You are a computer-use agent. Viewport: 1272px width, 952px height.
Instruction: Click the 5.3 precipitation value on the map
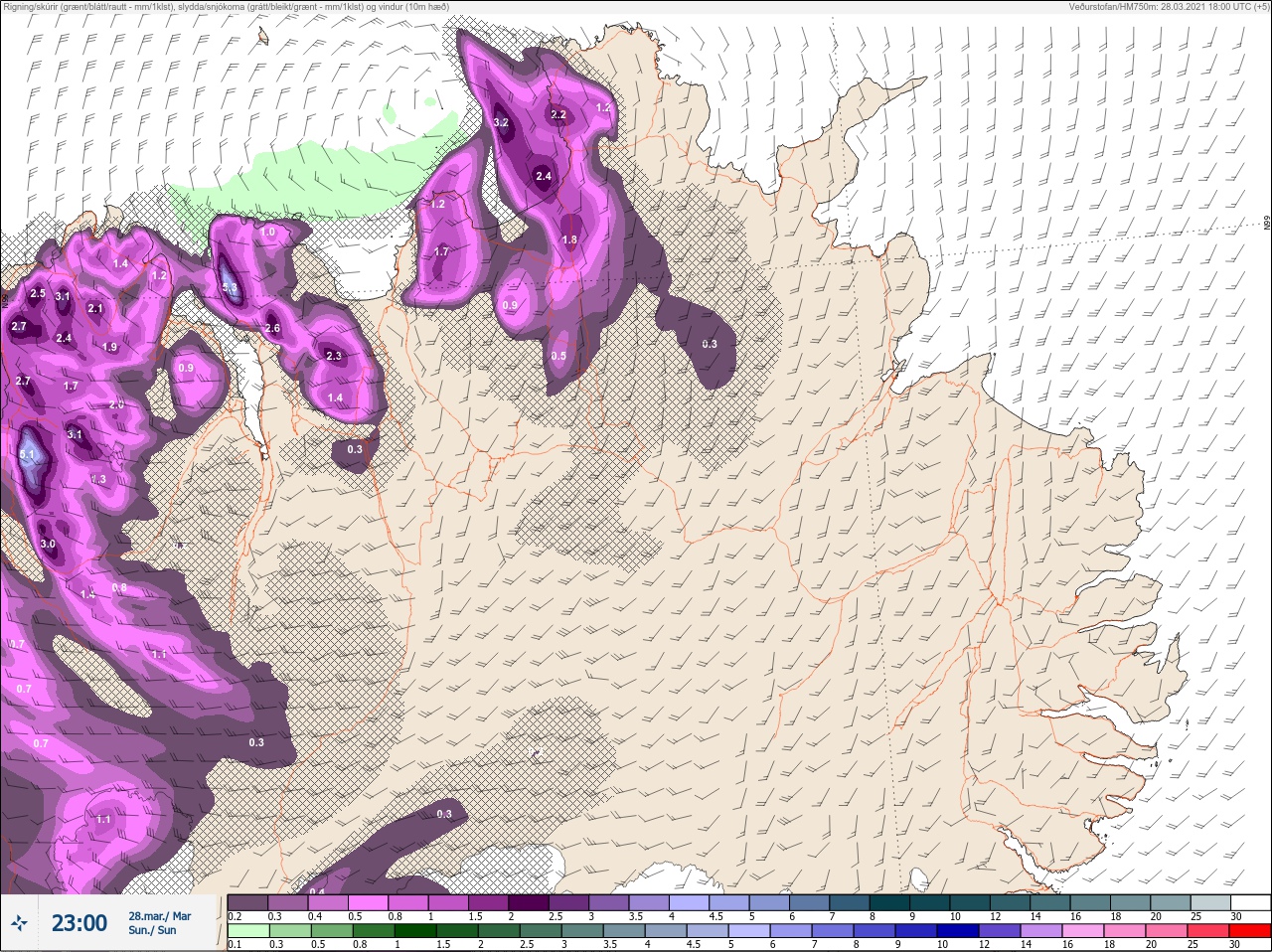230,287
